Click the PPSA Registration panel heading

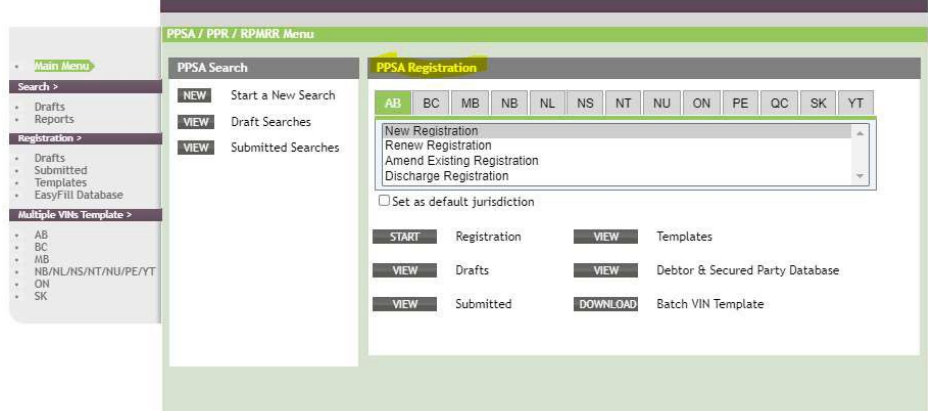pos(426,68)
